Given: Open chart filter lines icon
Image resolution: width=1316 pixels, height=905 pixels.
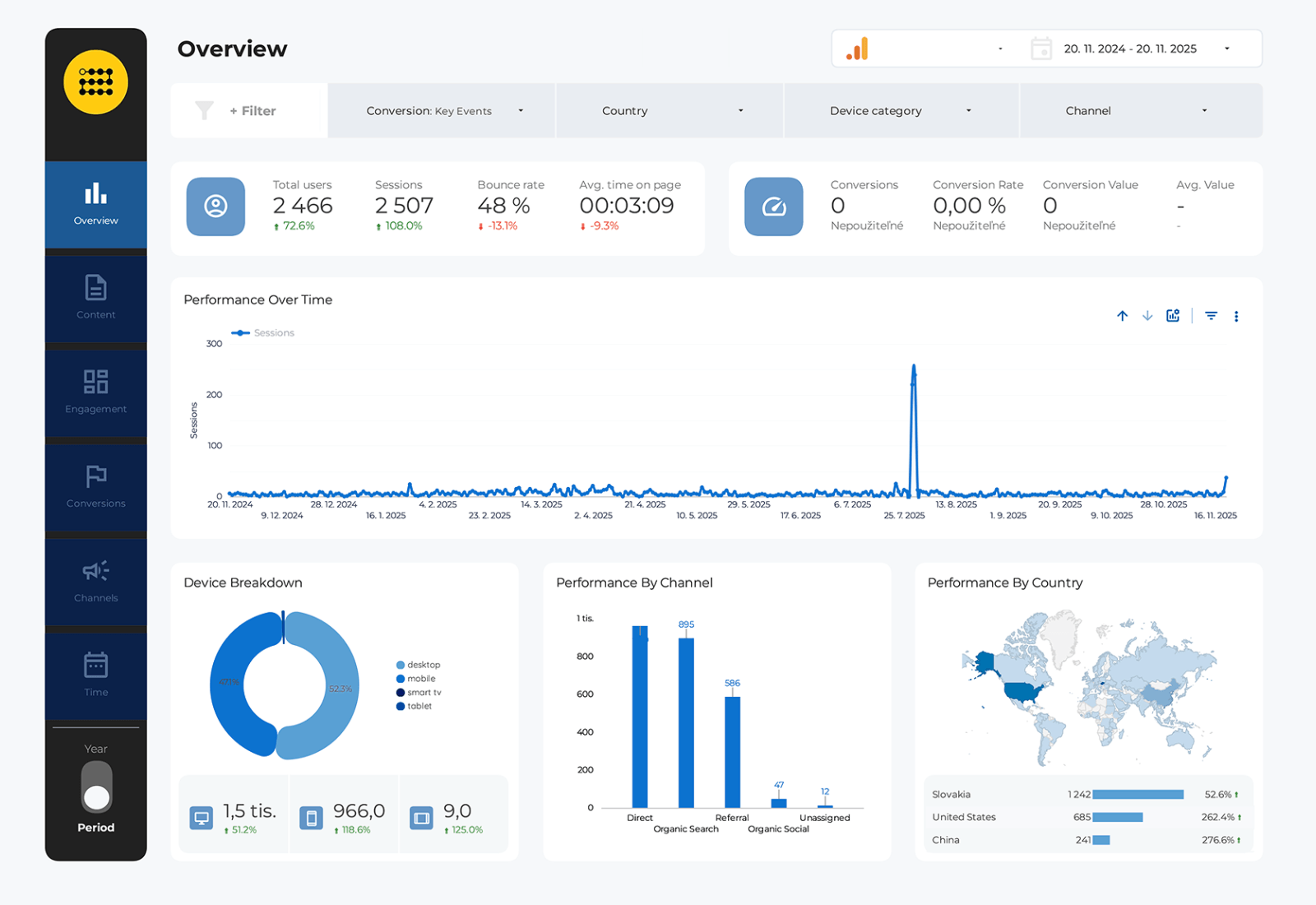Looking at the screenshot, I should click(1212, 316).
